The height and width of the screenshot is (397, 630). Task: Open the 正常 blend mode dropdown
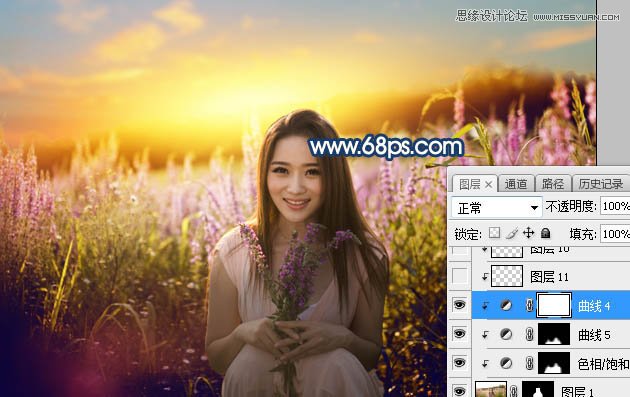(x=497, y=208)
